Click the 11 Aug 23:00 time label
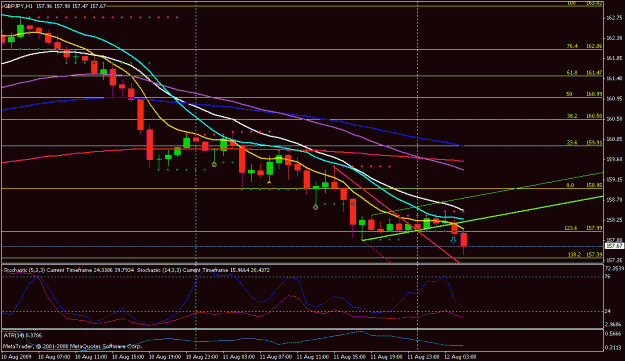 click(x=423, y=357)
